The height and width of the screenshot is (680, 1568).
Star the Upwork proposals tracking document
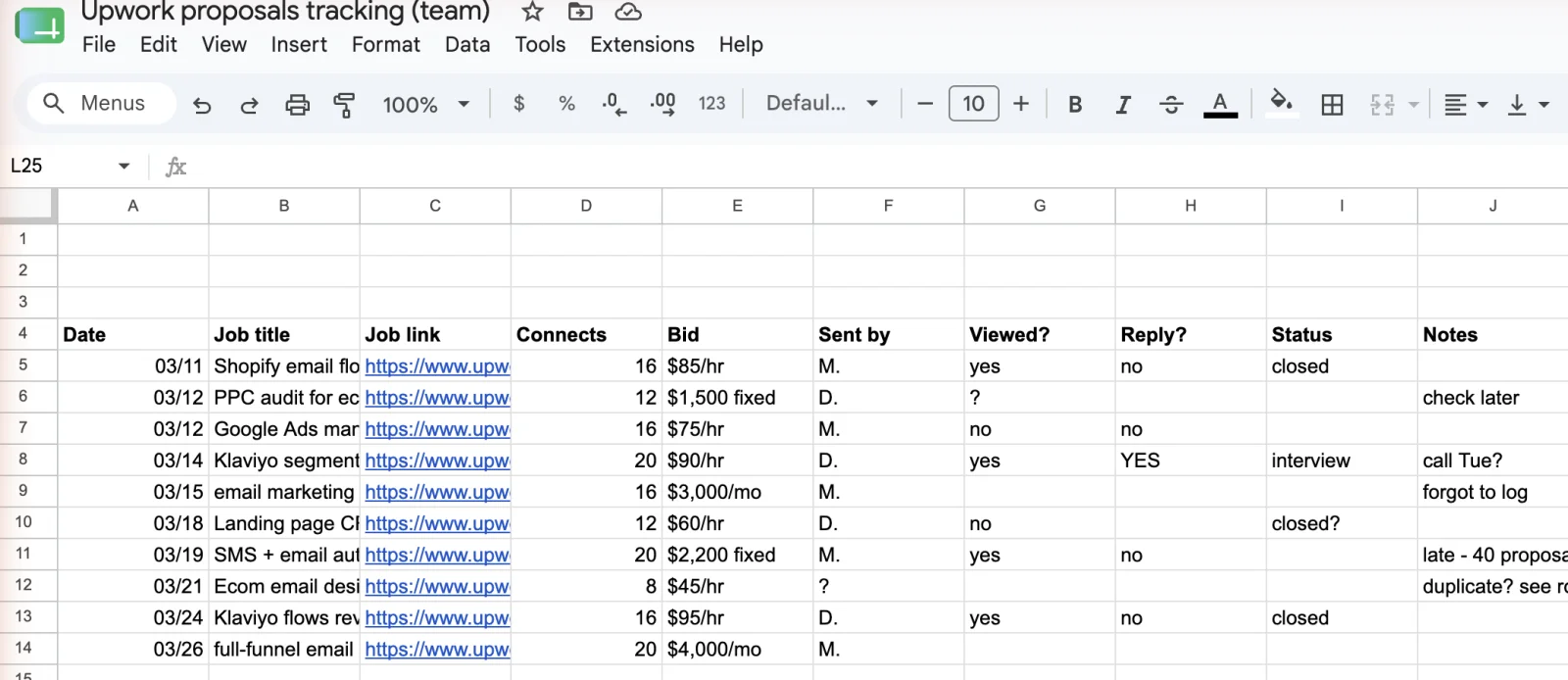(532, 12)
